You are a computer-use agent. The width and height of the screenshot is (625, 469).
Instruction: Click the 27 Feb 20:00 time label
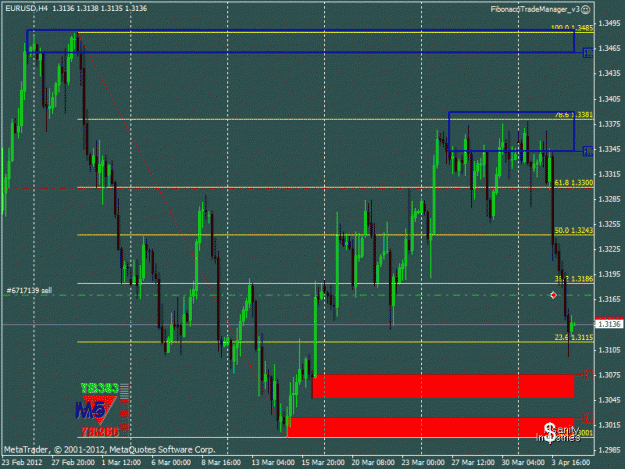coord(73,463)
